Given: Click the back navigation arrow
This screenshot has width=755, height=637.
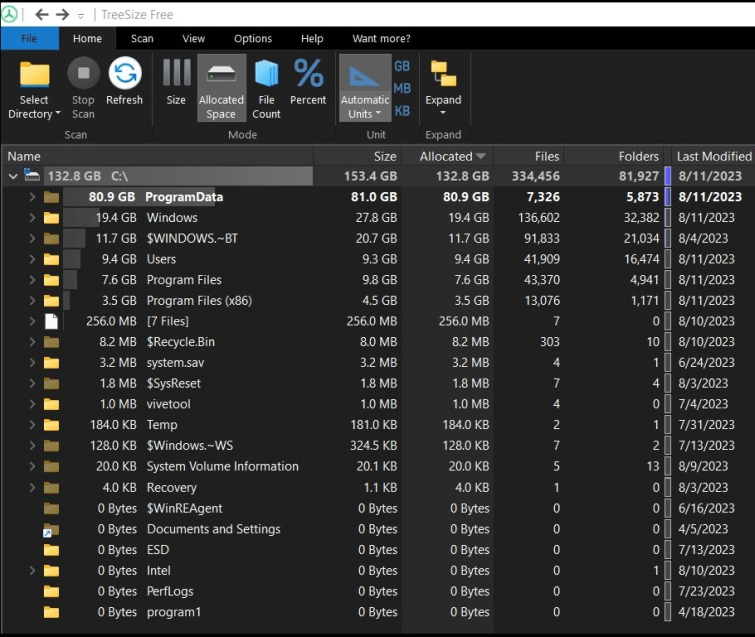Looking at the screenshot, I should 41,14.
